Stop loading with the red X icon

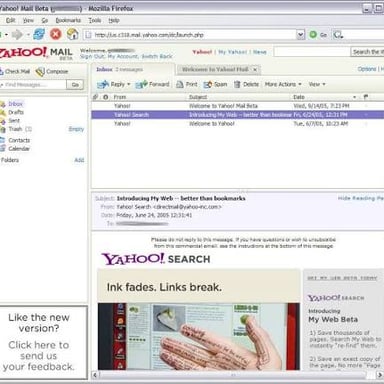click(56, 34)
